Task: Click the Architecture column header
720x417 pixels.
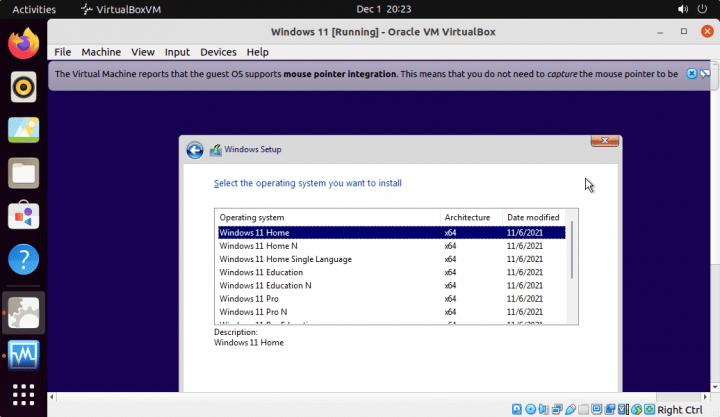Action: pos(471,217)
